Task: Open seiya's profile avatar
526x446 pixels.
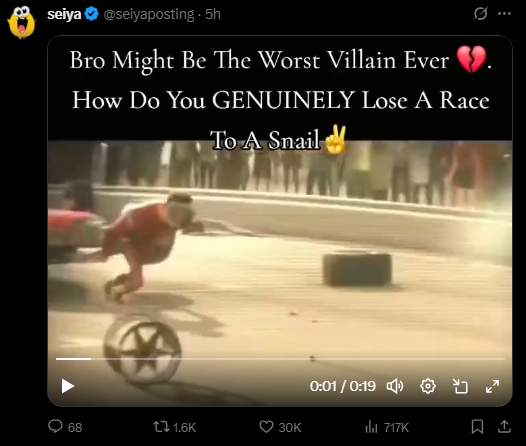Action: tap(21, 22)
